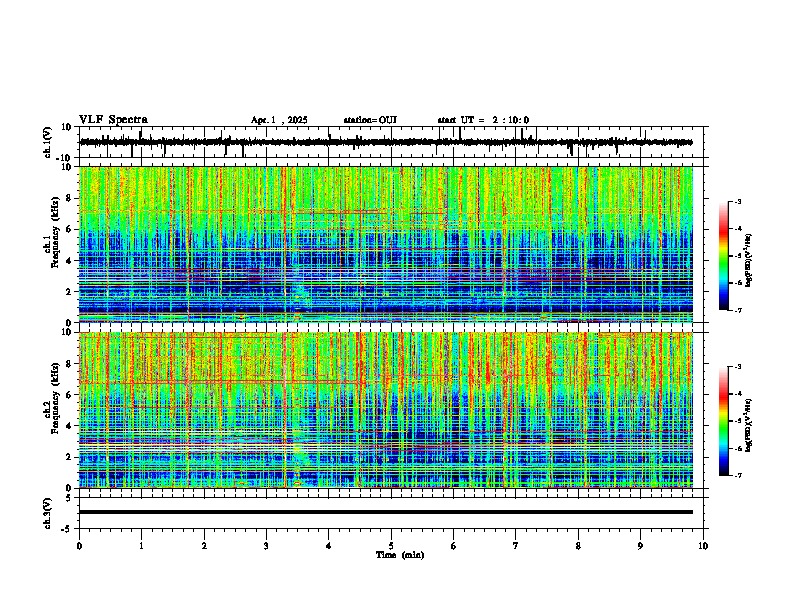Click the ch.2 color bar "log(PSD)" label
This screenshot has width=792, height=612.
coord(748,425)
